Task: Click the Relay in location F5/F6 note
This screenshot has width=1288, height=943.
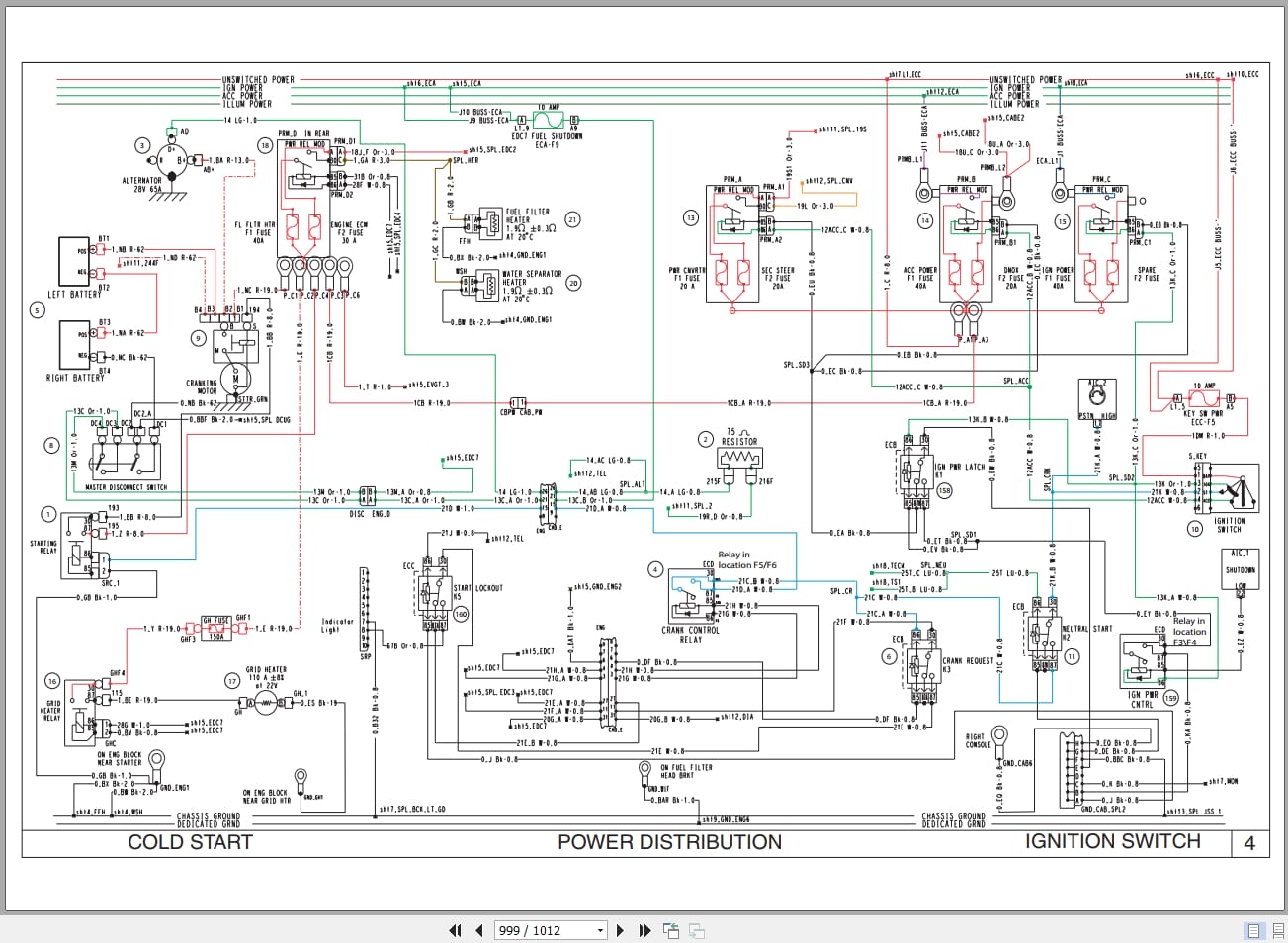Action: coord(747,560)
